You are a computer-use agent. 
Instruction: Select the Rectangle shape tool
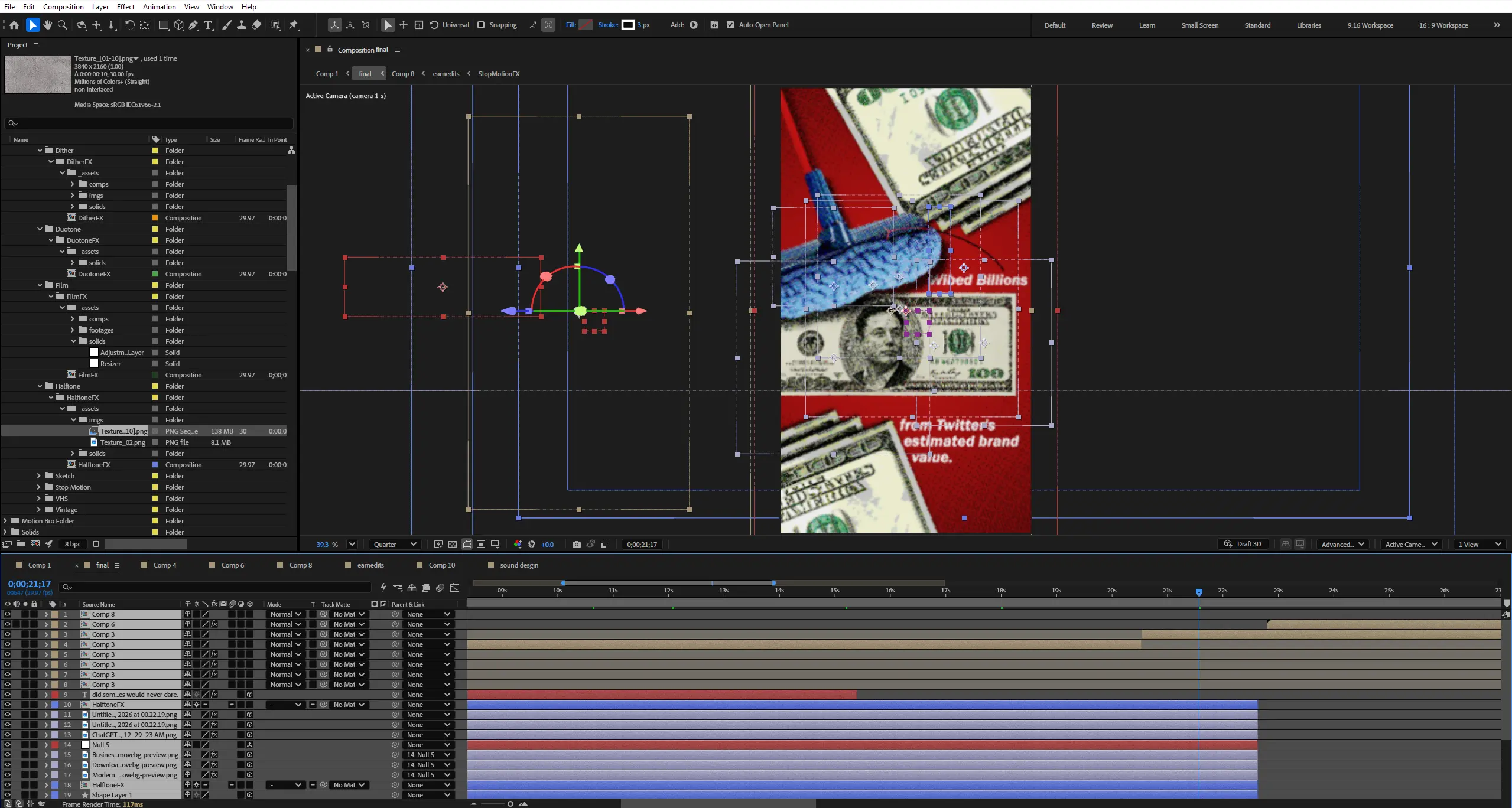tap(164, 25)
